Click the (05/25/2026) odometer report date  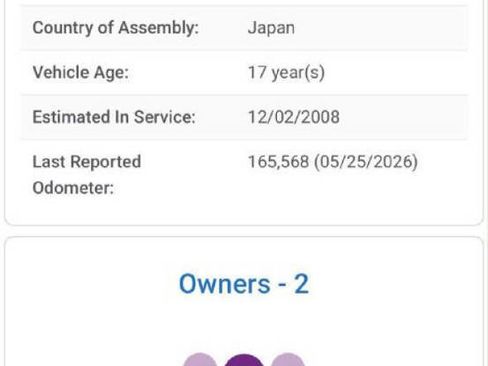point(366,162)
